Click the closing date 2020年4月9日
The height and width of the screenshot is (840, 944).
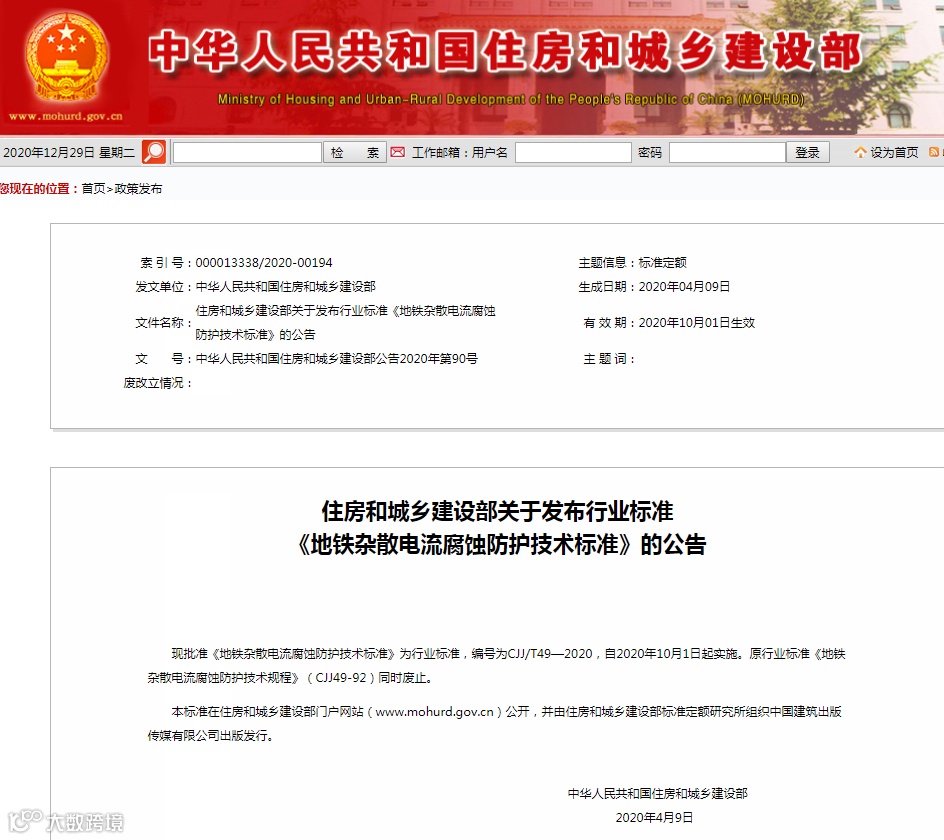click(654, 818)
